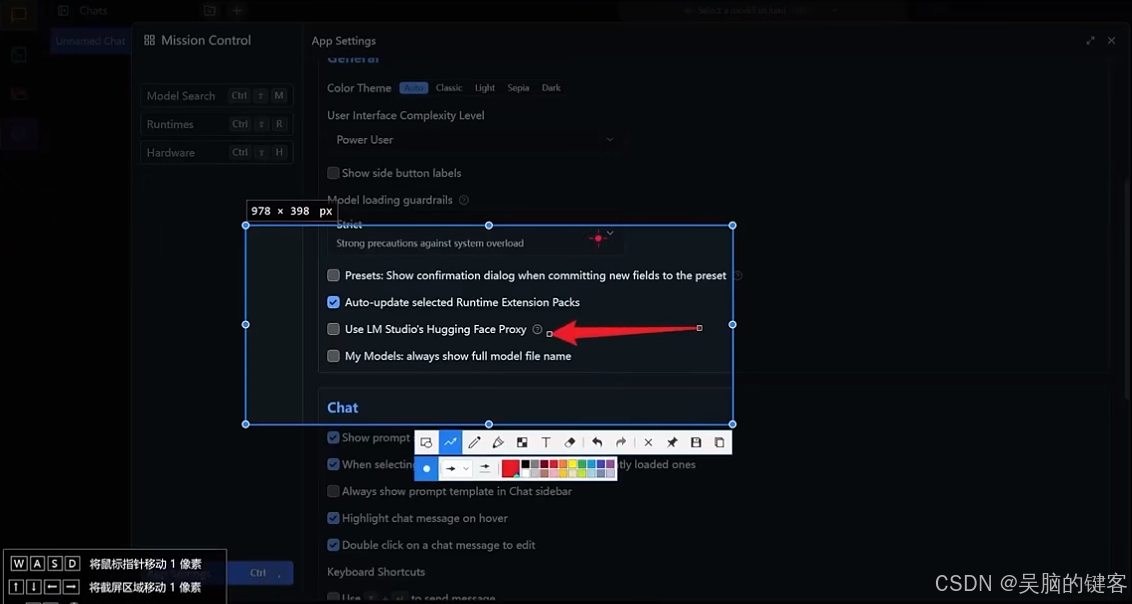Open the Select a model to load dropdown
This screenshot has width=1132, height=604.
(x=762, y=11)
